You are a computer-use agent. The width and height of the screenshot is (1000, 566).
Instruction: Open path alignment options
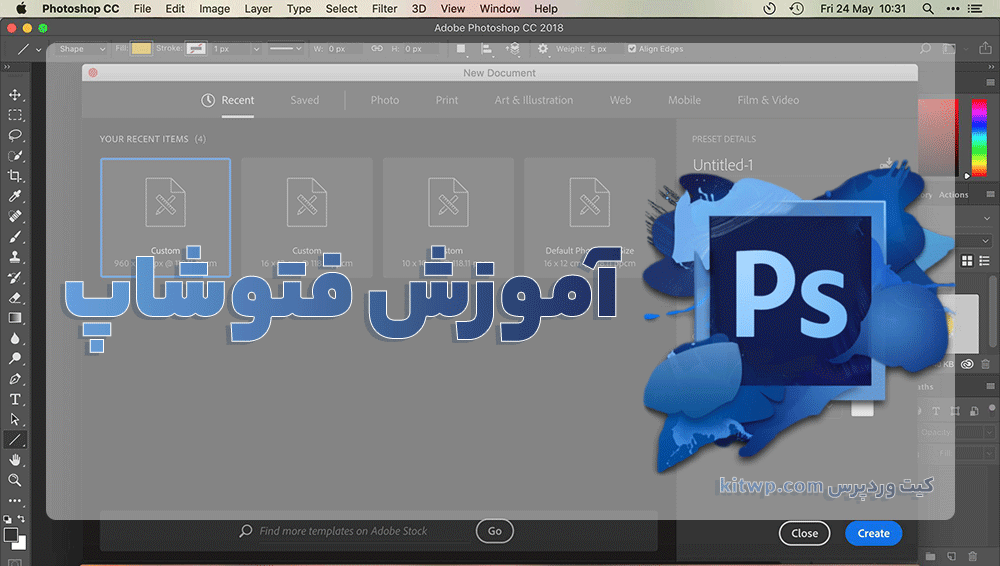[486, 48]
